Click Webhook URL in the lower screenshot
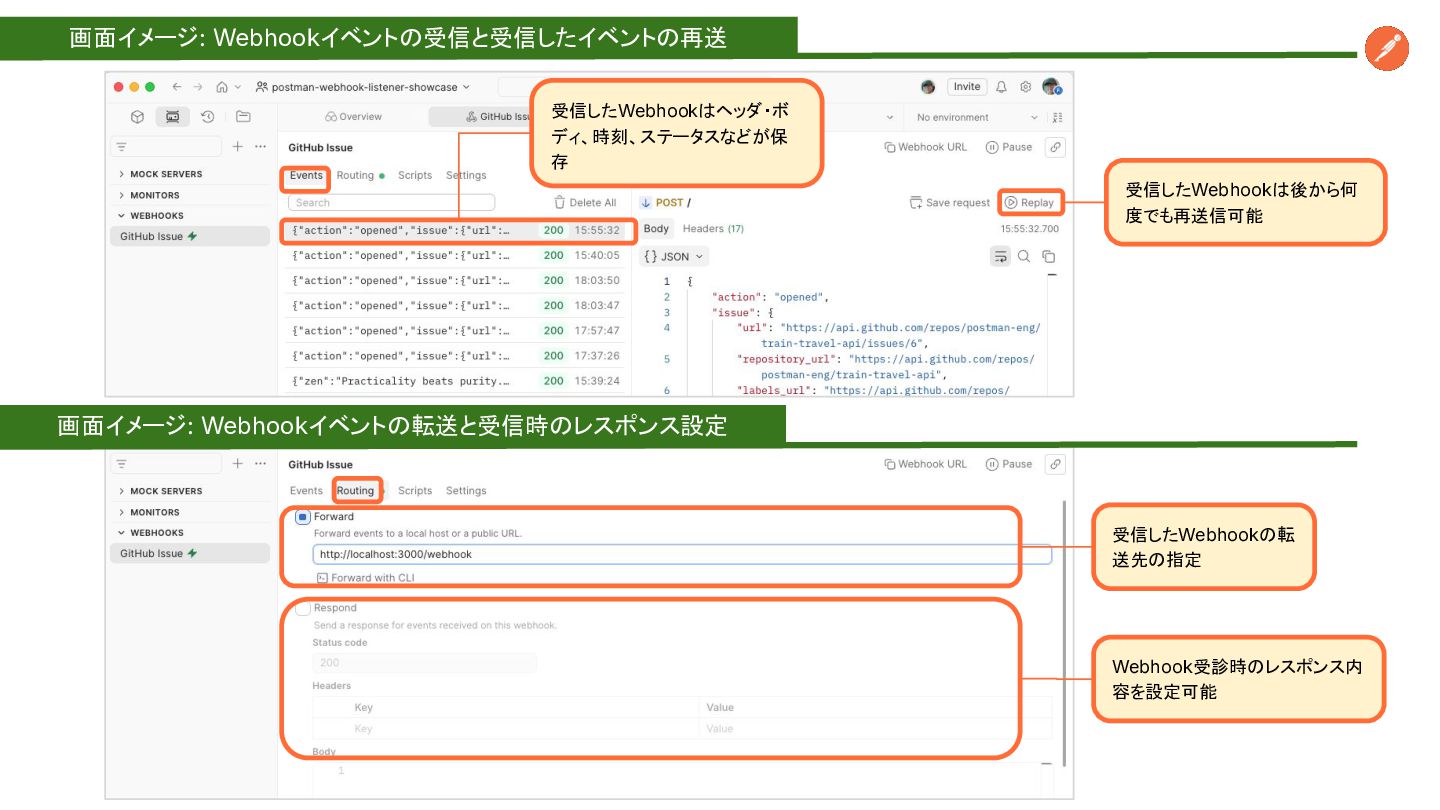 click(x=925, y=464)
